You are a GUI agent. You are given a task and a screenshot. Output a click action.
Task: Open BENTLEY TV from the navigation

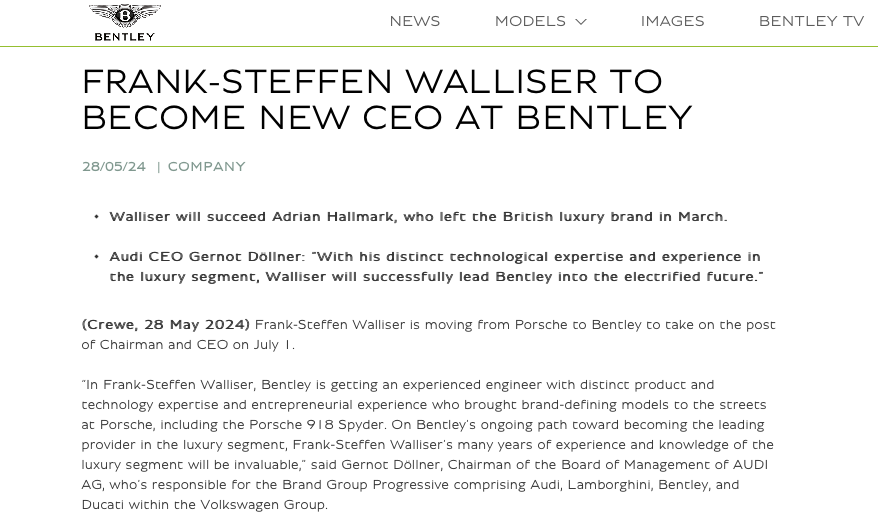(811, 21)
